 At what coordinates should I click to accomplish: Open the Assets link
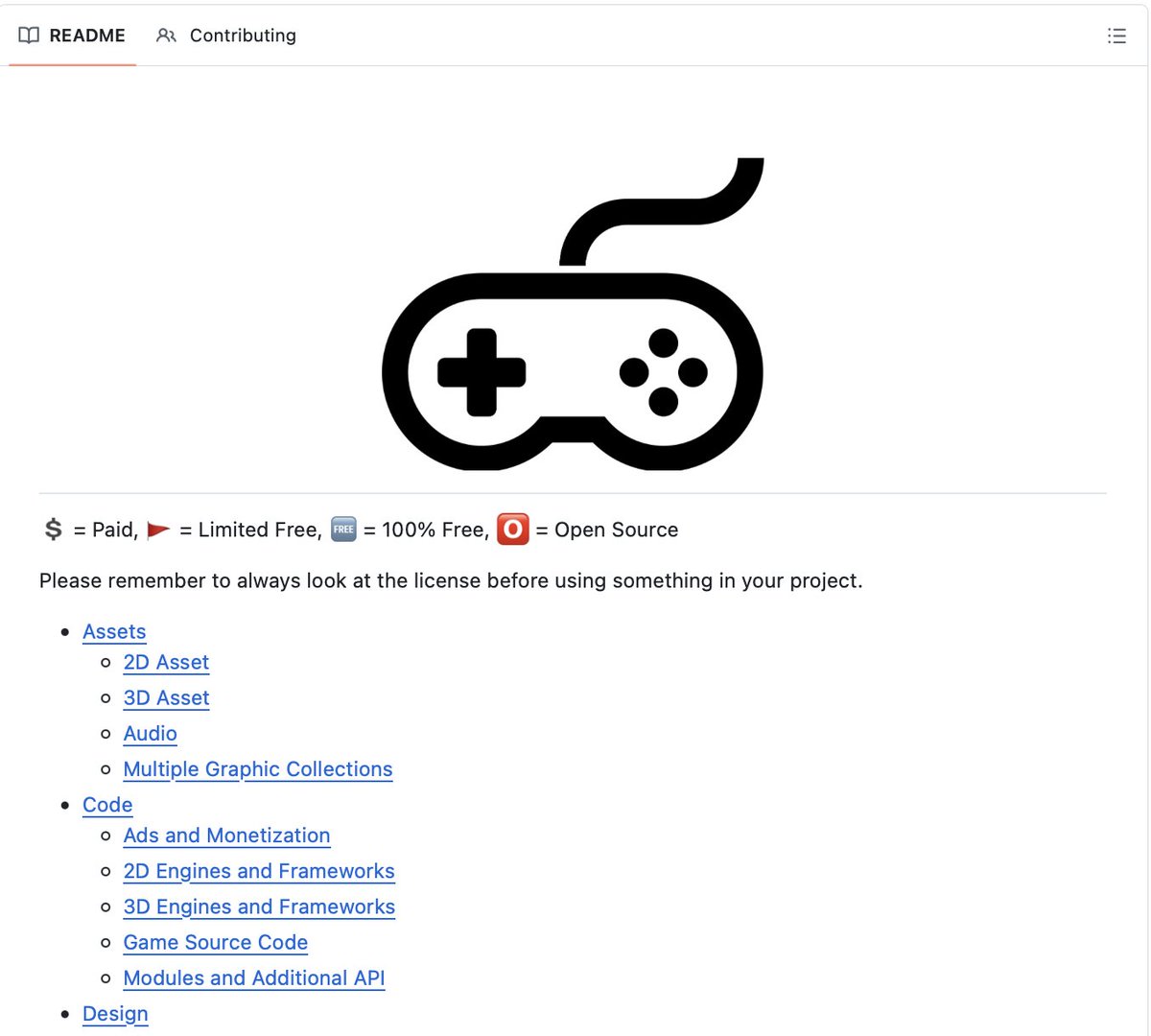(114, 631)
